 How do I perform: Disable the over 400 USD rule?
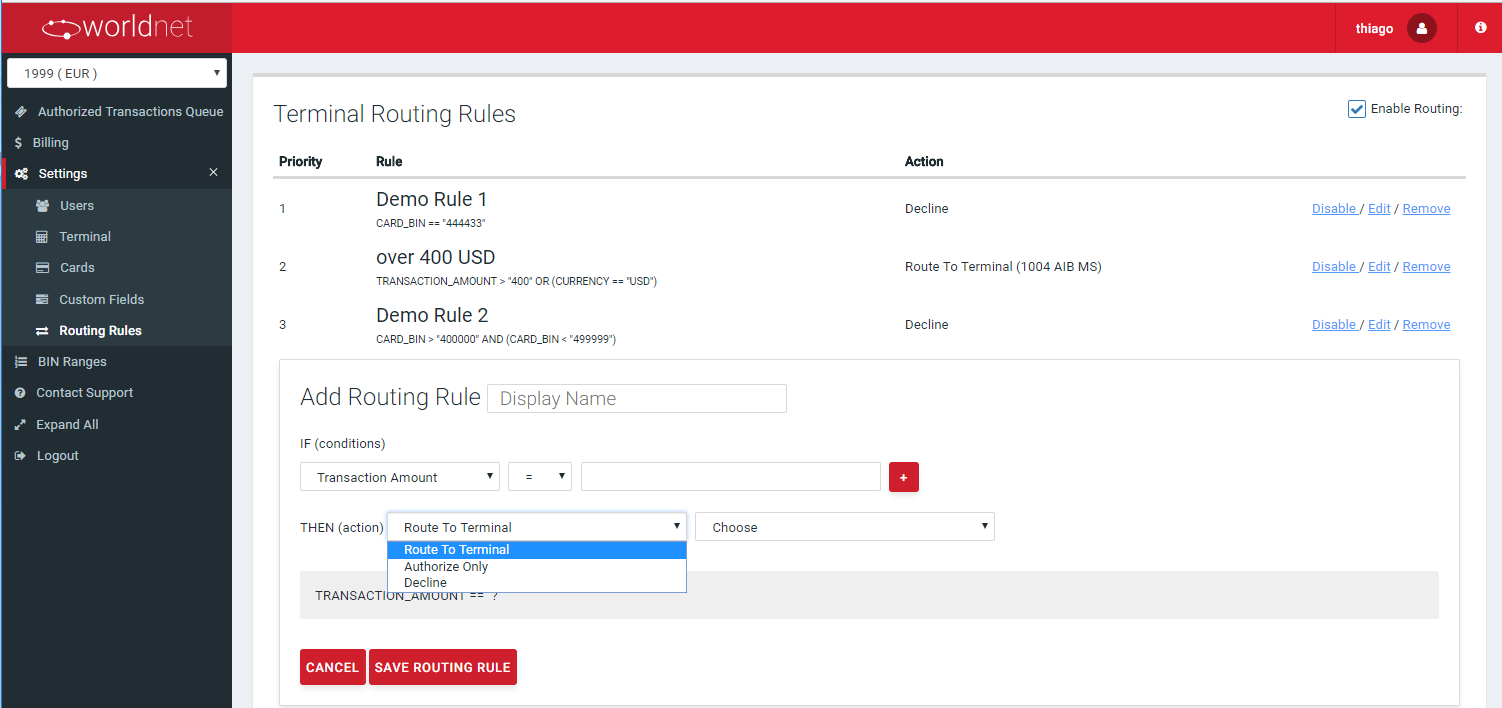coord(1334,267)
